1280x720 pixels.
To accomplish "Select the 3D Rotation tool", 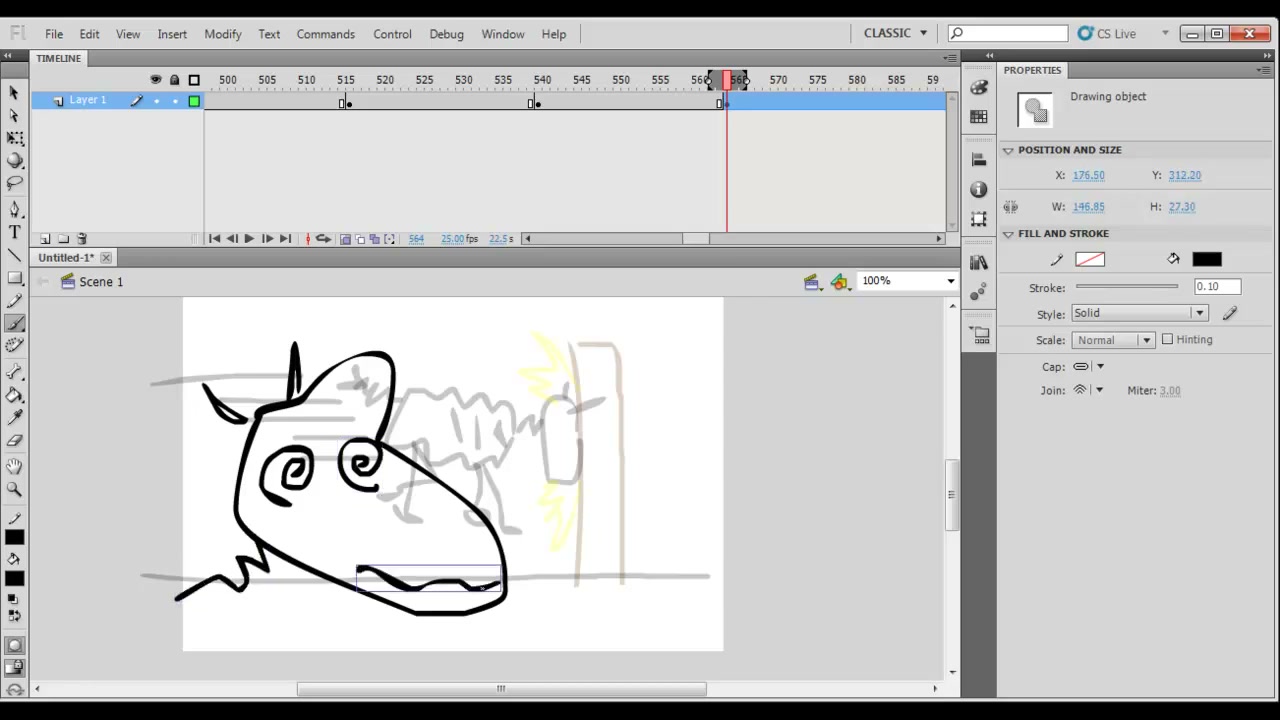I will coord(14,160).
